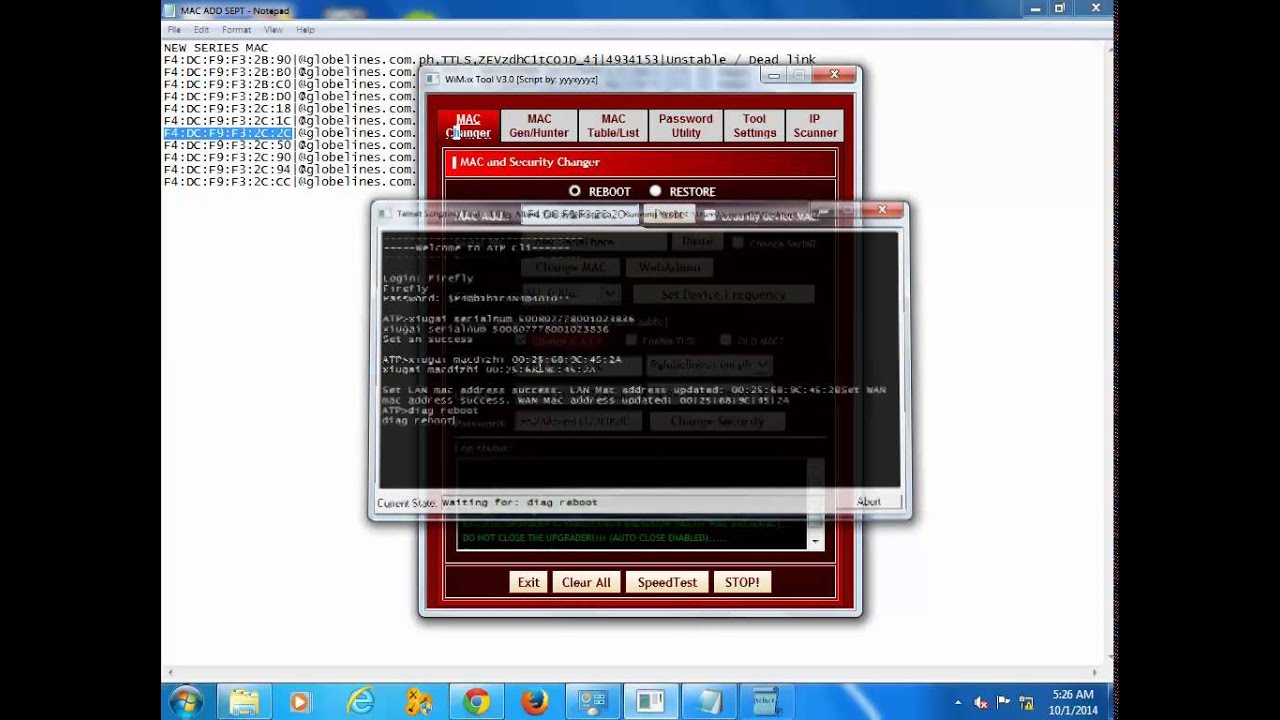Click Abort in the Telnet window

pyautogui.click(x=869, y=502)
